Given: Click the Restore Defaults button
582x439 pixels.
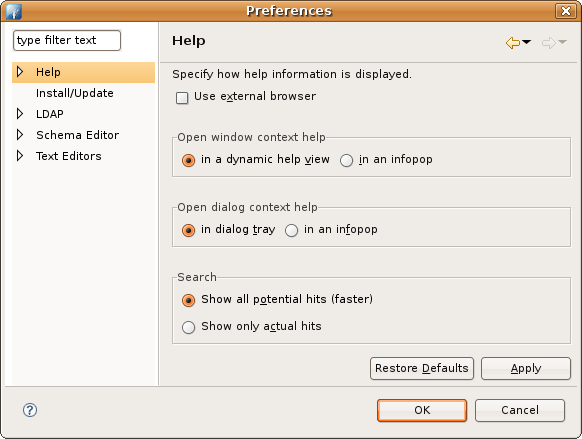Looking at the screenshot, I should tap(422, 368).
